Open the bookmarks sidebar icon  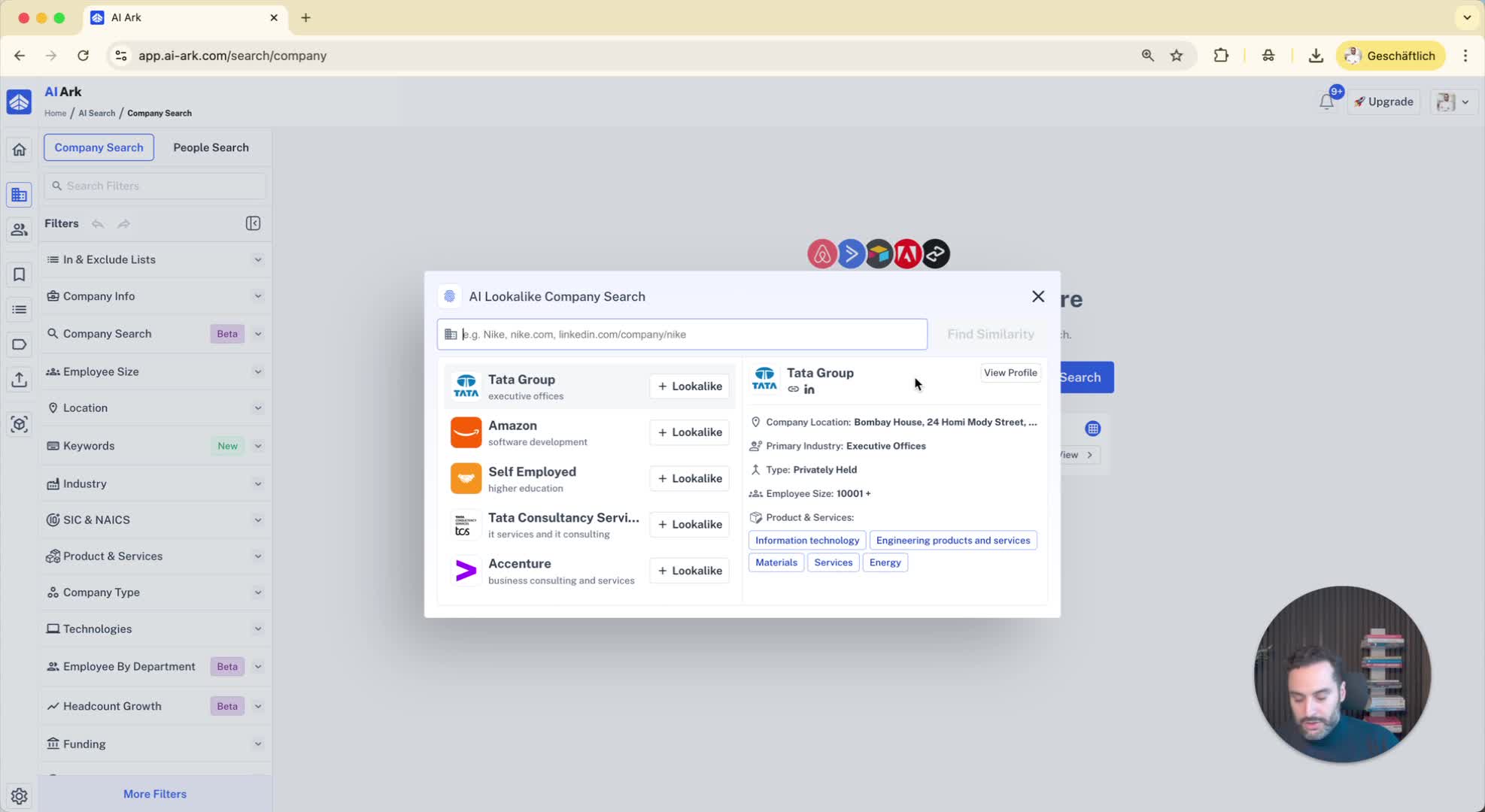click(19, 274)
